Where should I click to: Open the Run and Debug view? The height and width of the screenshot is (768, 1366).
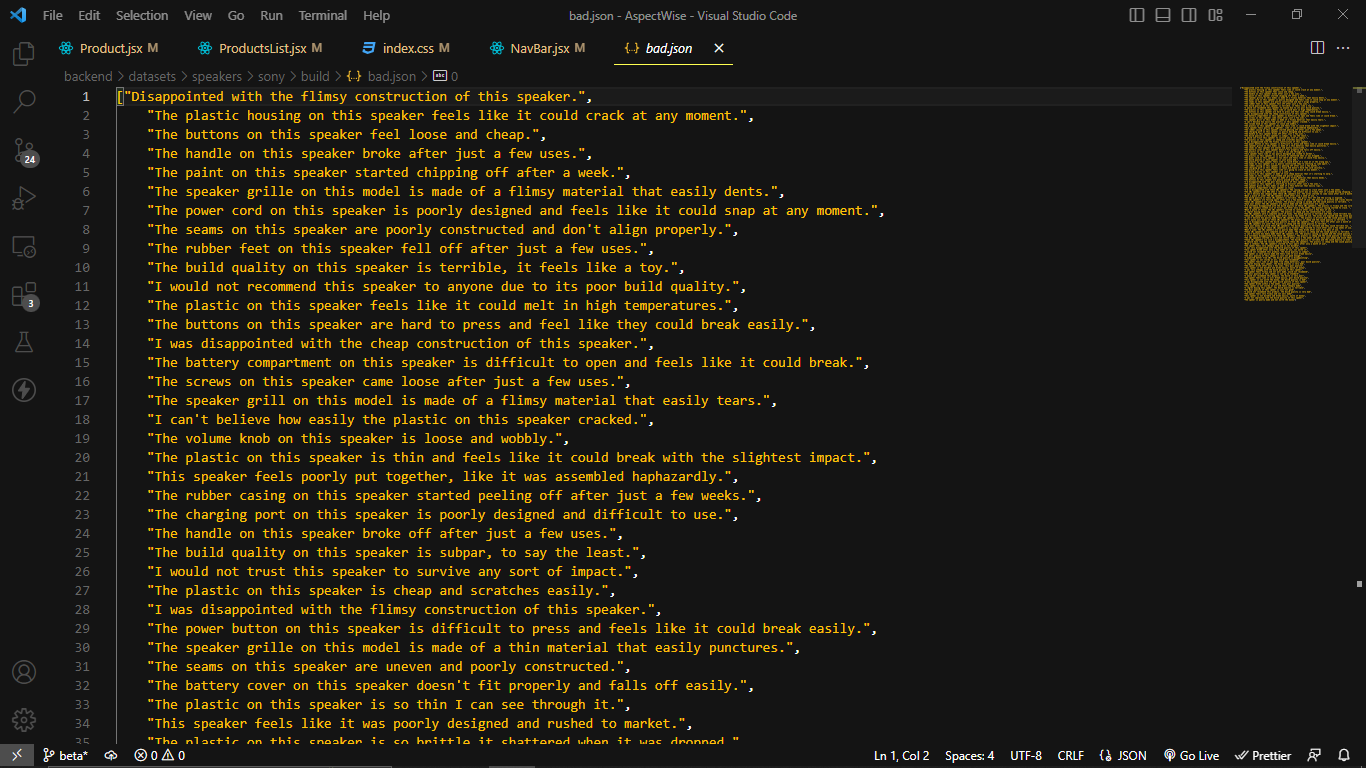[24, 198]
